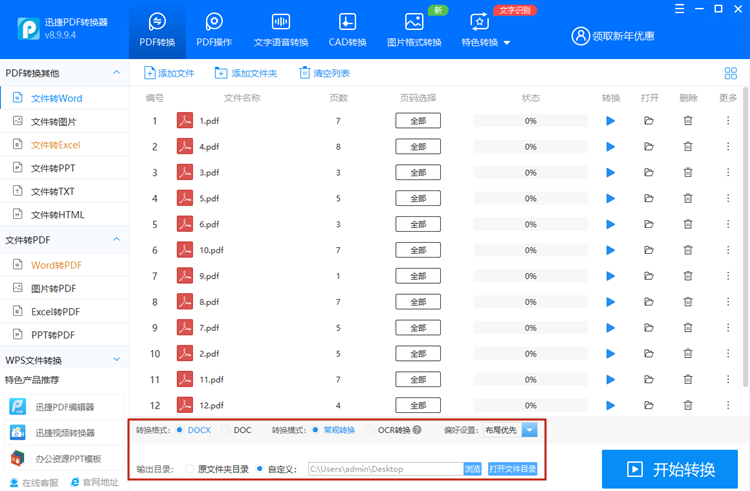The image size is (750, 491).
Task: Select 文件转TXT in sidebar
Action: pos(65,192)
